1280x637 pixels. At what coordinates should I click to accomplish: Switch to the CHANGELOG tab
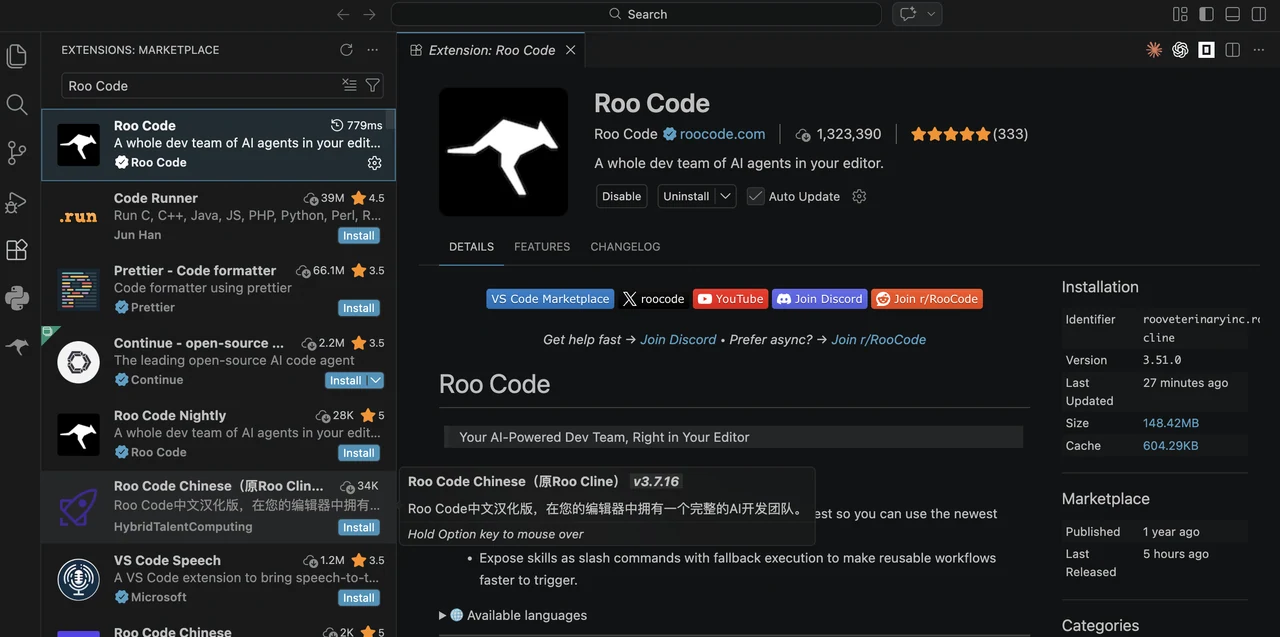point(625,247)
